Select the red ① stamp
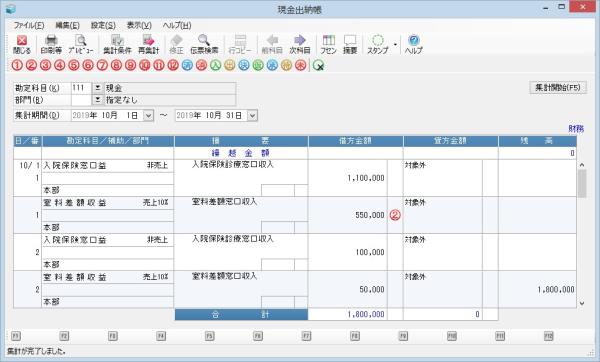The image size is (600, 362). click(x=17, y=65)
